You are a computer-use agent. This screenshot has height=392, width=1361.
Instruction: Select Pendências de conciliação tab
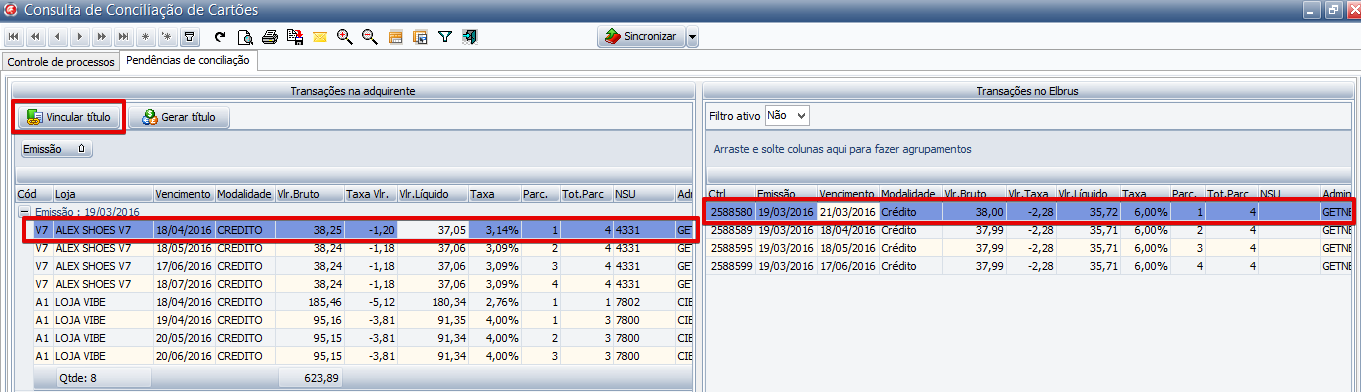(188, 61)
